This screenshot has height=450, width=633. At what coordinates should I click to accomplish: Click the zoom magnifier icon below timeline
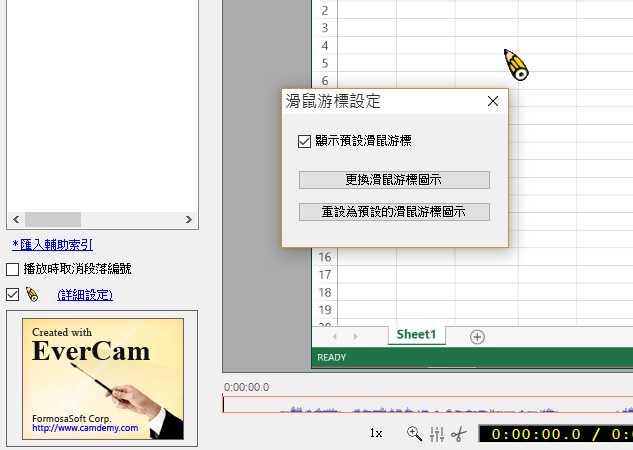tap(414, 434)
